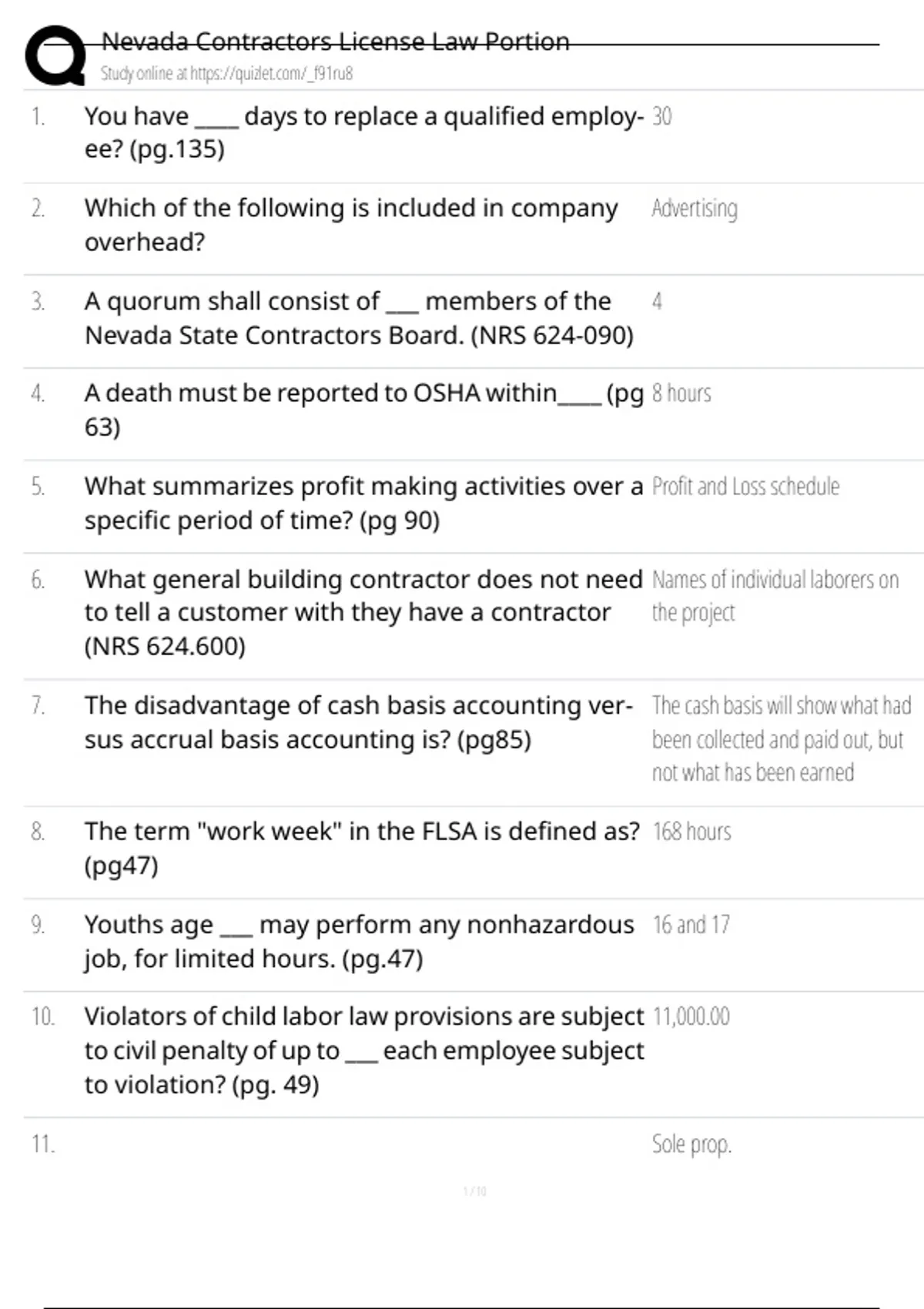Image resolution: width=924 pixels, height=1309 pixels.
Task: Click the child labor law penalty question
Action: pyautogui.click(x=363, y=1050)
